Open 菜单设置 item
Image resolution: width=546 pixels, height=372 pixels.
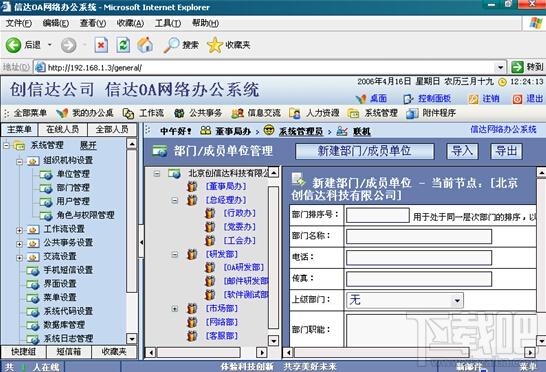pyautogui.click(x=60, y=297)
